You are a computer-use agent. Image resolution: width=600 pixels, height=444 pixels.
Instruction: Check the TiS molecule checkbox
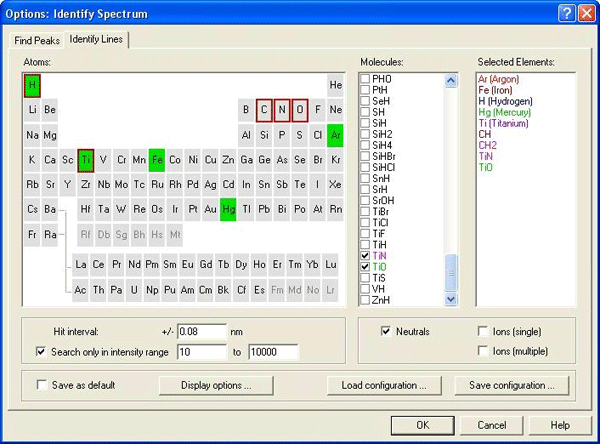pos(365,278)
